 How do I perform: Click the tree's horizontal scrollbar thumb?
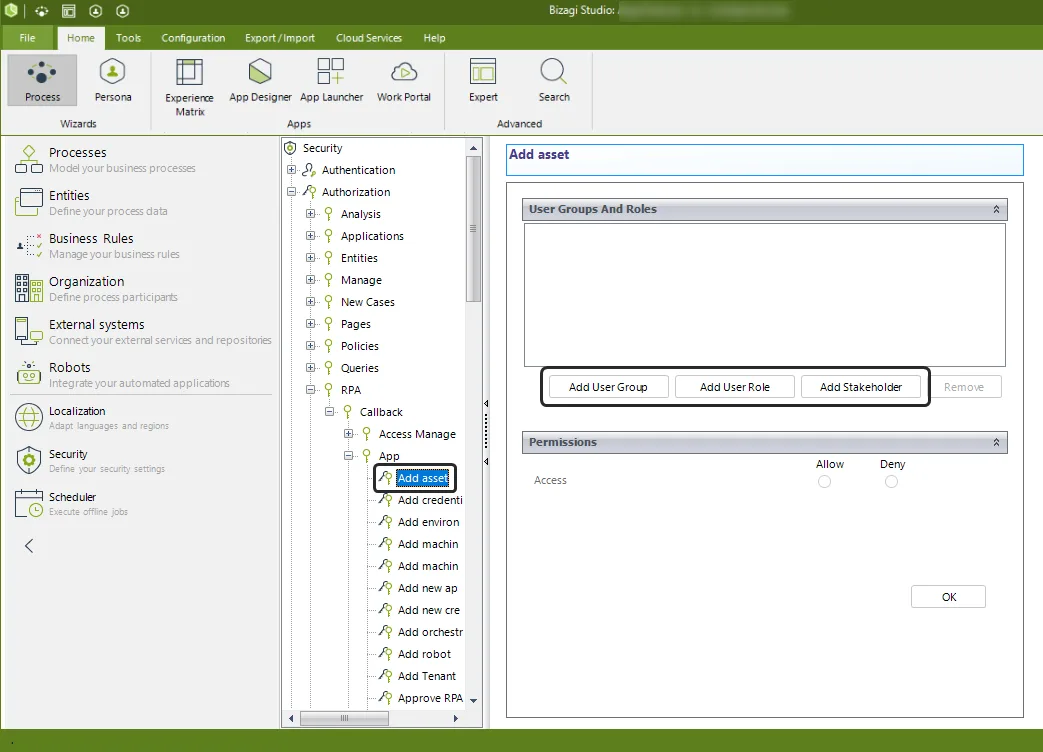[x=344, y=718]
